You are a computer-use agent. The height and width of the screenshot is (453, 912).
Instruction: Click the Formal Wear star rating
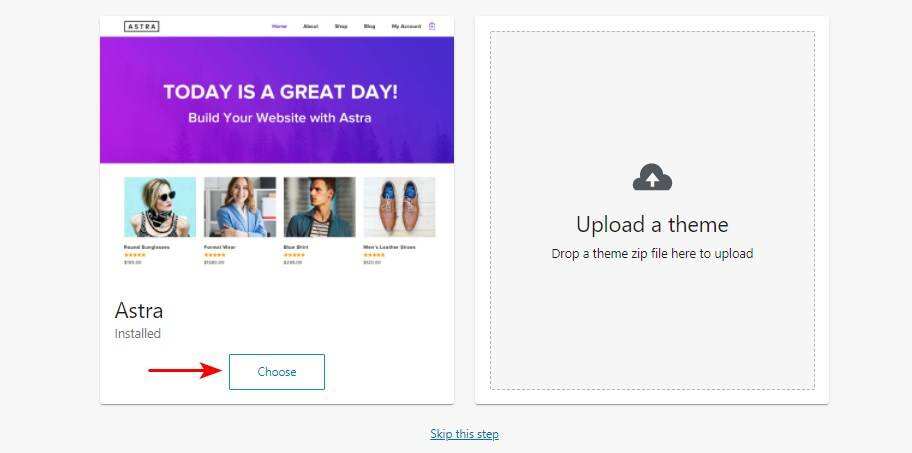[213, 255]
